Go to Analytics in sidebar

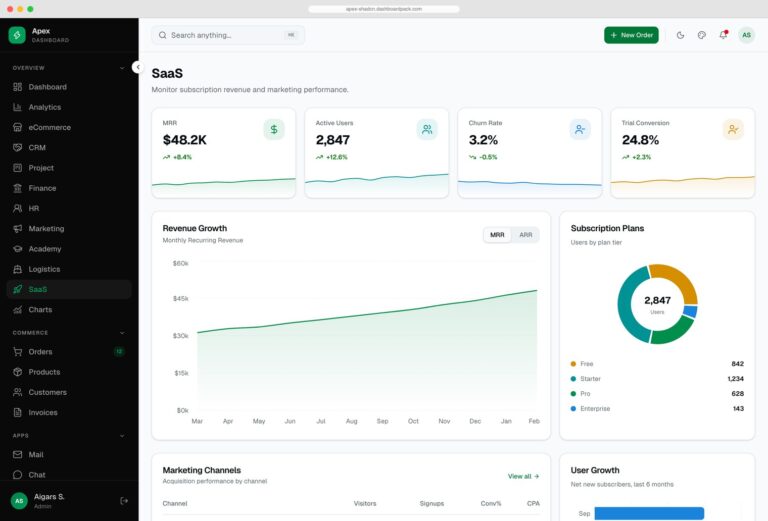[69, 107]
